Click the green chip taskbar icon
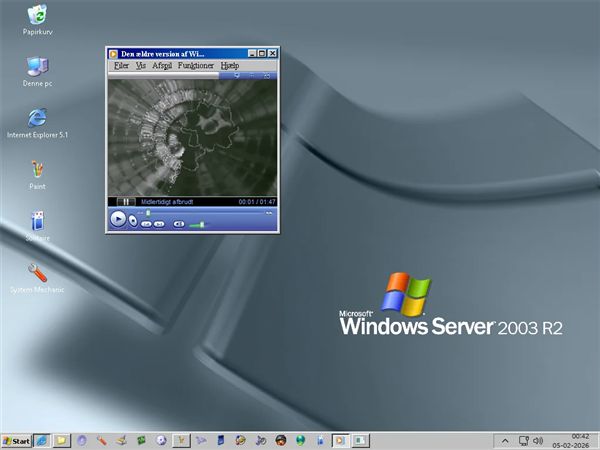This screenshot has width=600, height=450. (142, 441)
